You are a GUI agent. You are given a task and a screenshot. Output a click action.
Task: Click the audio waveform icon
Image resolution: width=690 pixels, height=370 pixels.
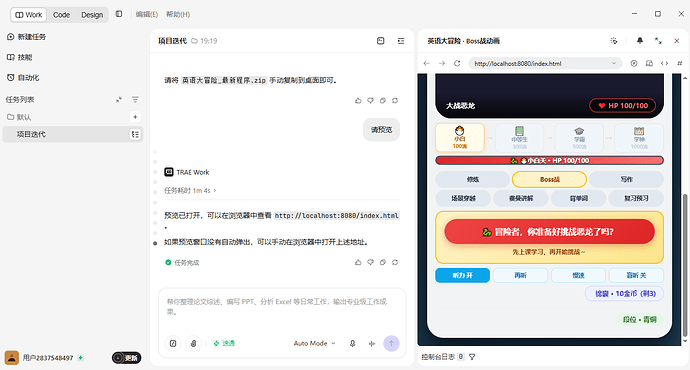click(372, 344)
